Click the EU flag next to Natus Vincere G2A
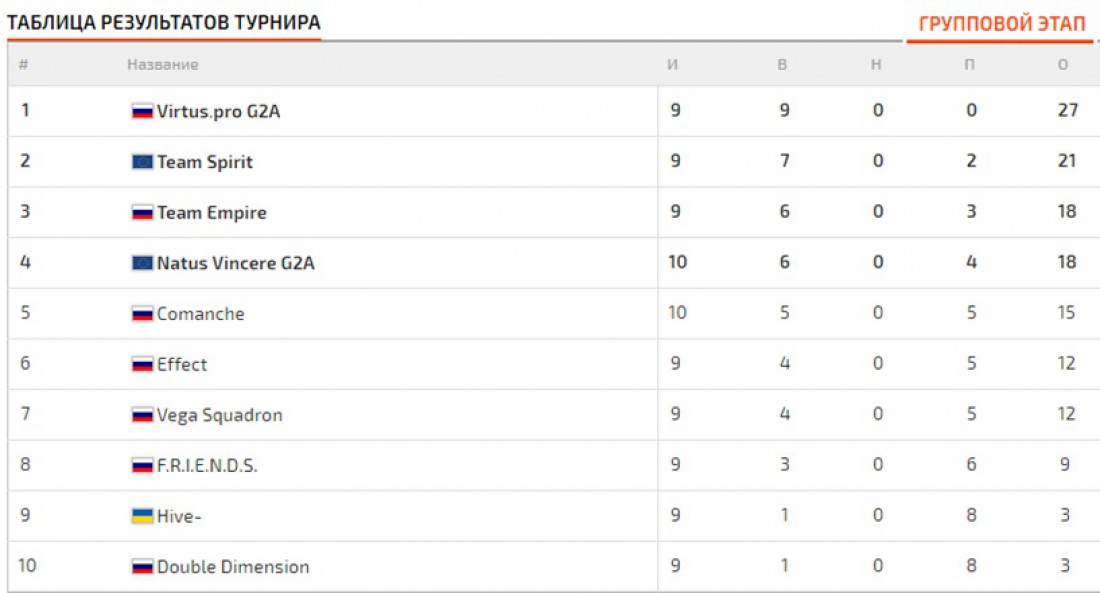 [x=142, y=263]
